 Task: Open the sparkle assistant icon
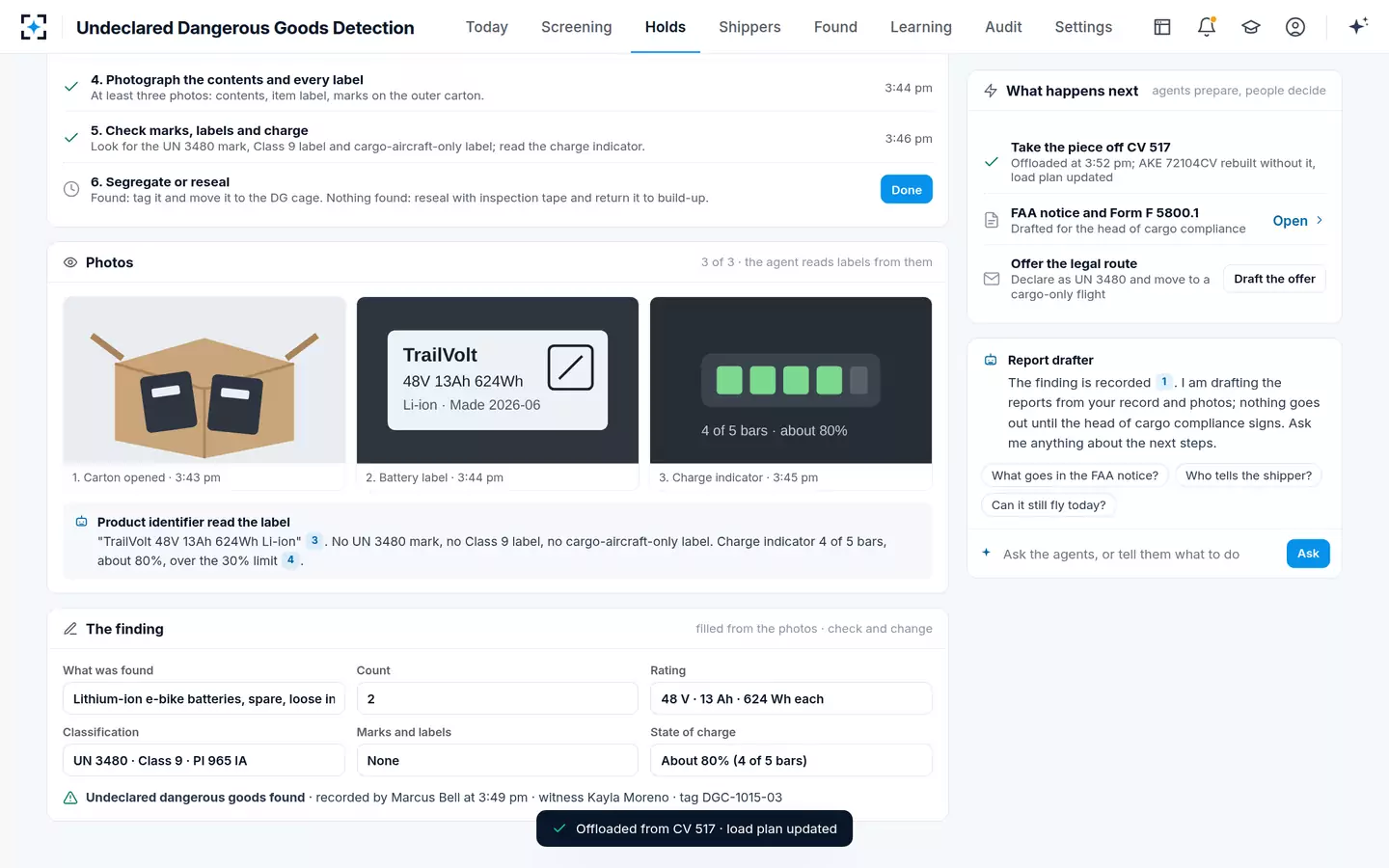point(1358,27)
